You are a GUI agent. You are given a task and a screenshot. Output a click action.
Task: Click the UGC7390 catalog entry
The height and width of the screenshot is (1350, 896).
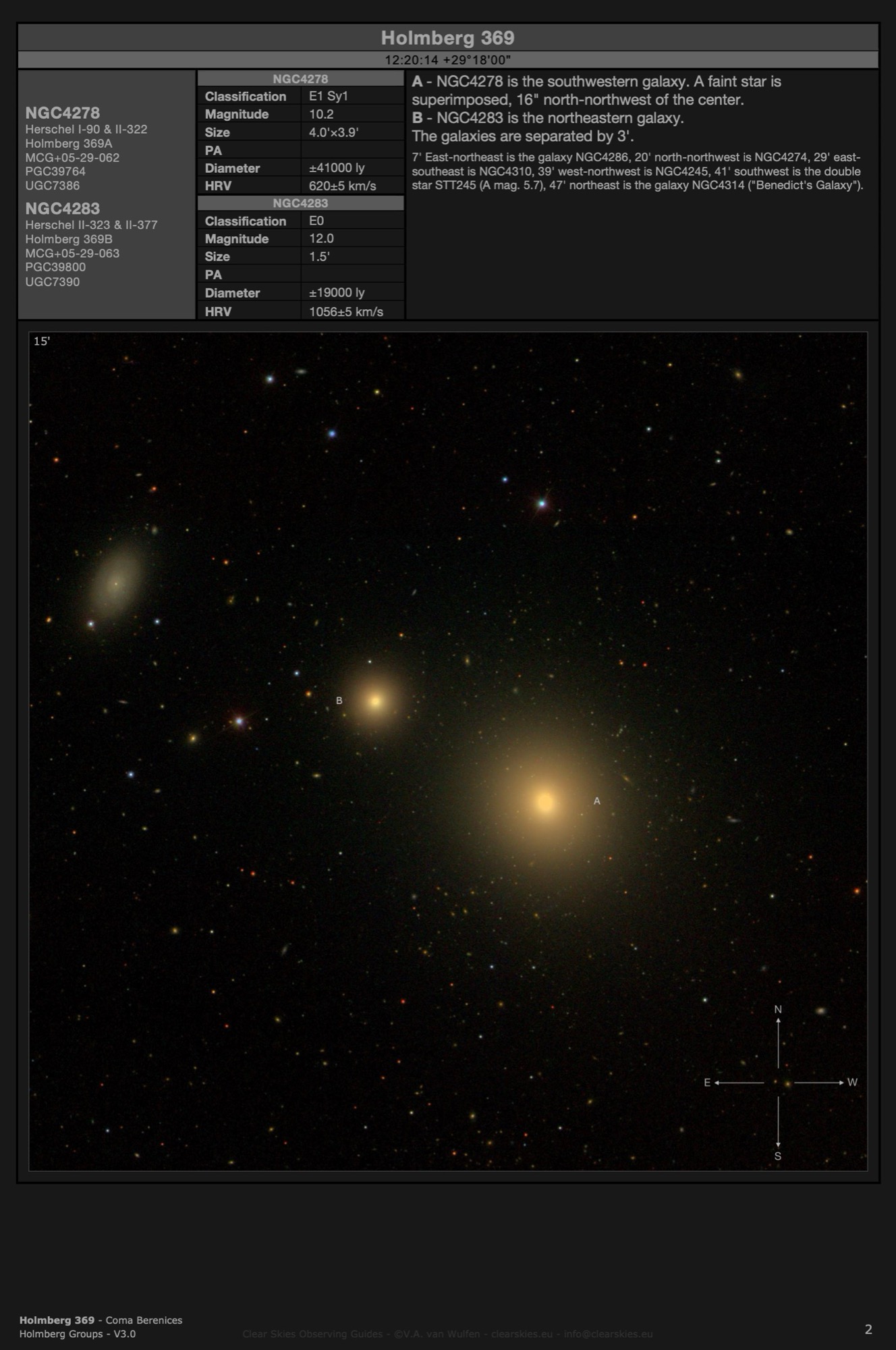point(52,281)
